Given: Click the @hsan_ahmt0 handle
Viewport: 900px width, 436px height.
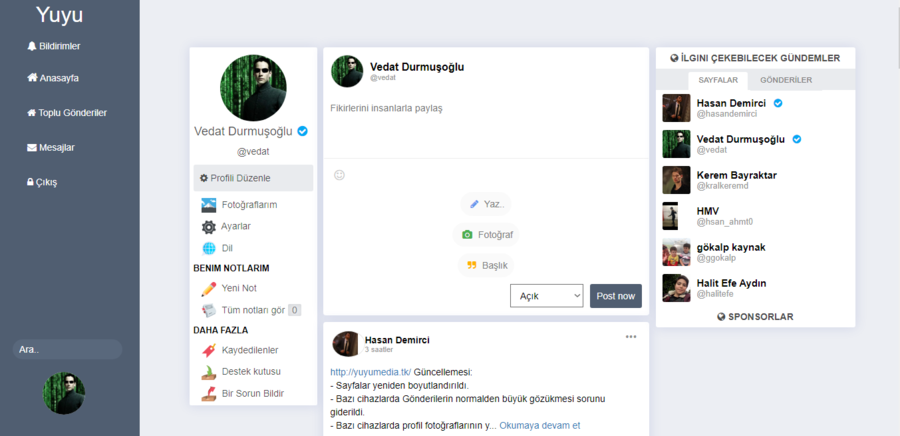Looking at the screenshot, I should pos(724,222).
